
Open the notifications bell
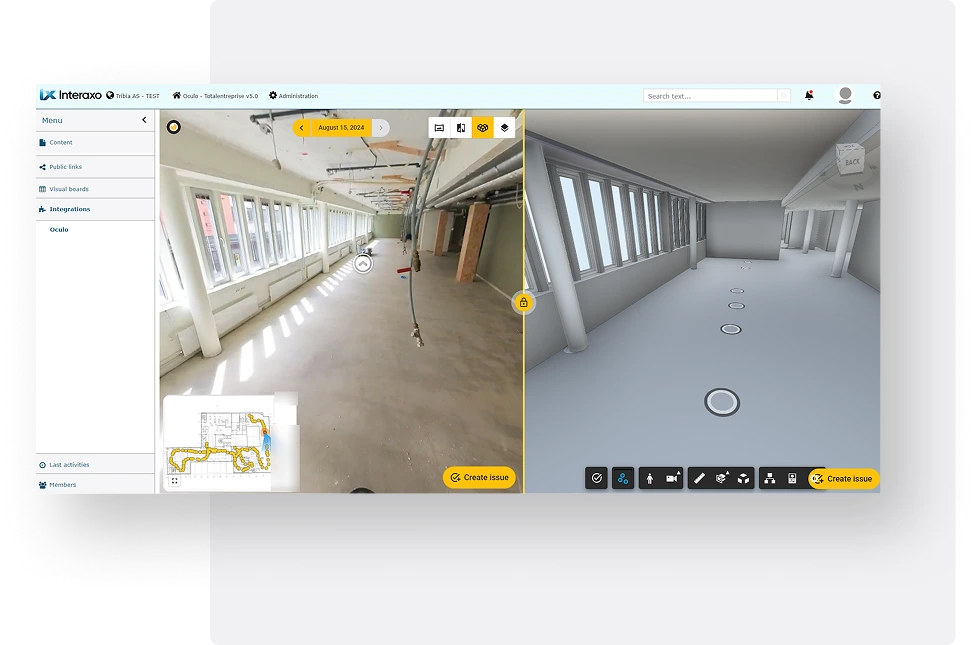pos(809,96)
